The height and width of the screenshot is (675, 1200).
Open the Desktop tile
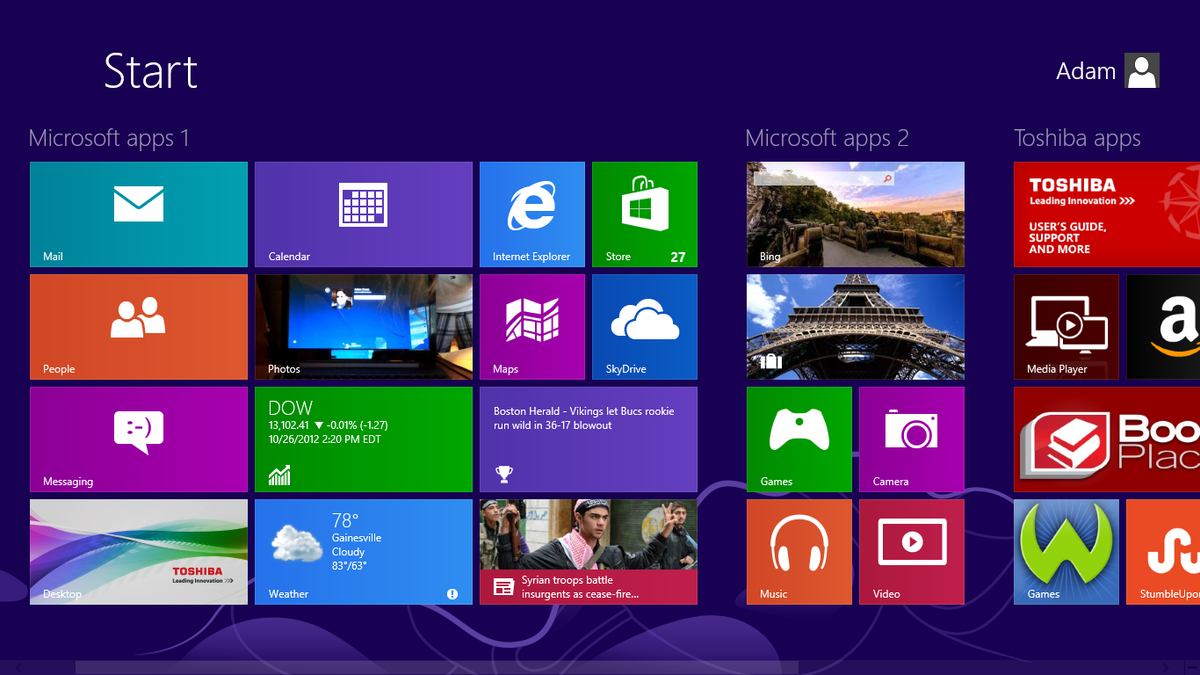point(139,552)
